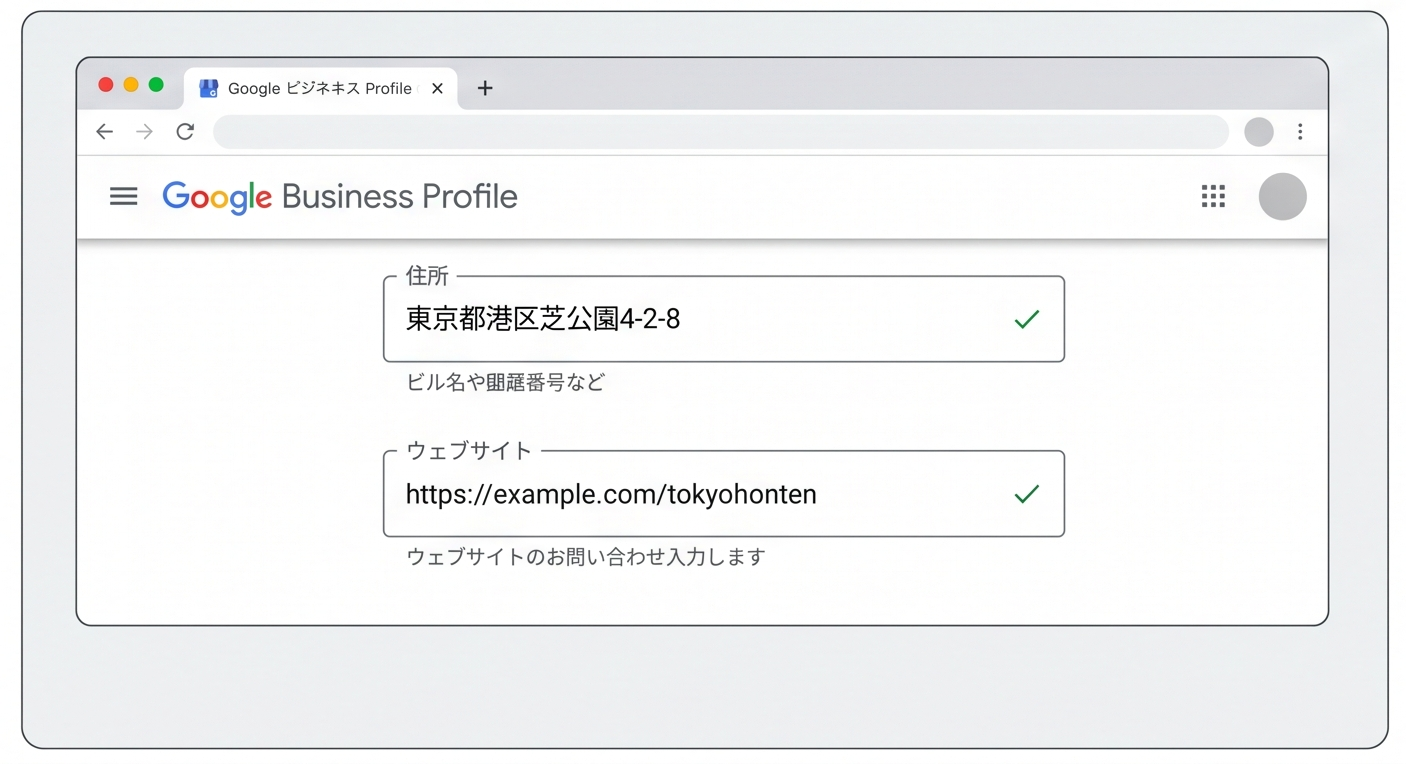Open a new tab with plus button
This screenshot has height=764, width=1406.
point(485,88)
